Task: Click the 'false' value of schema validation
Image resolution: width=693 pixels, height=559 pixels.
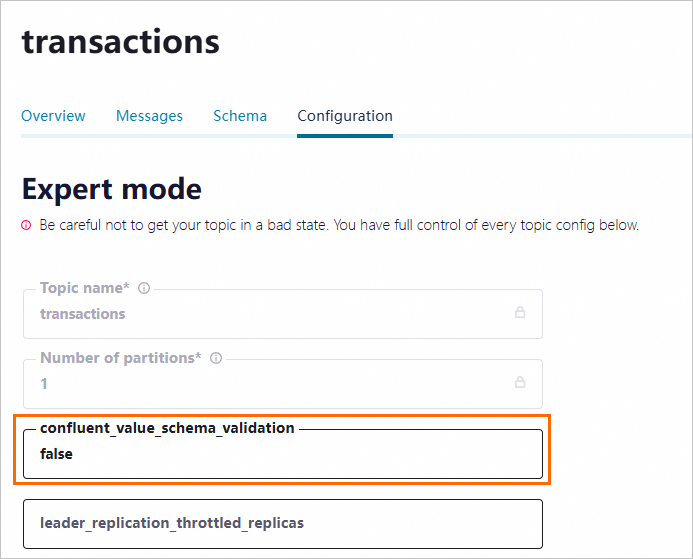Action: coord(57,454)
